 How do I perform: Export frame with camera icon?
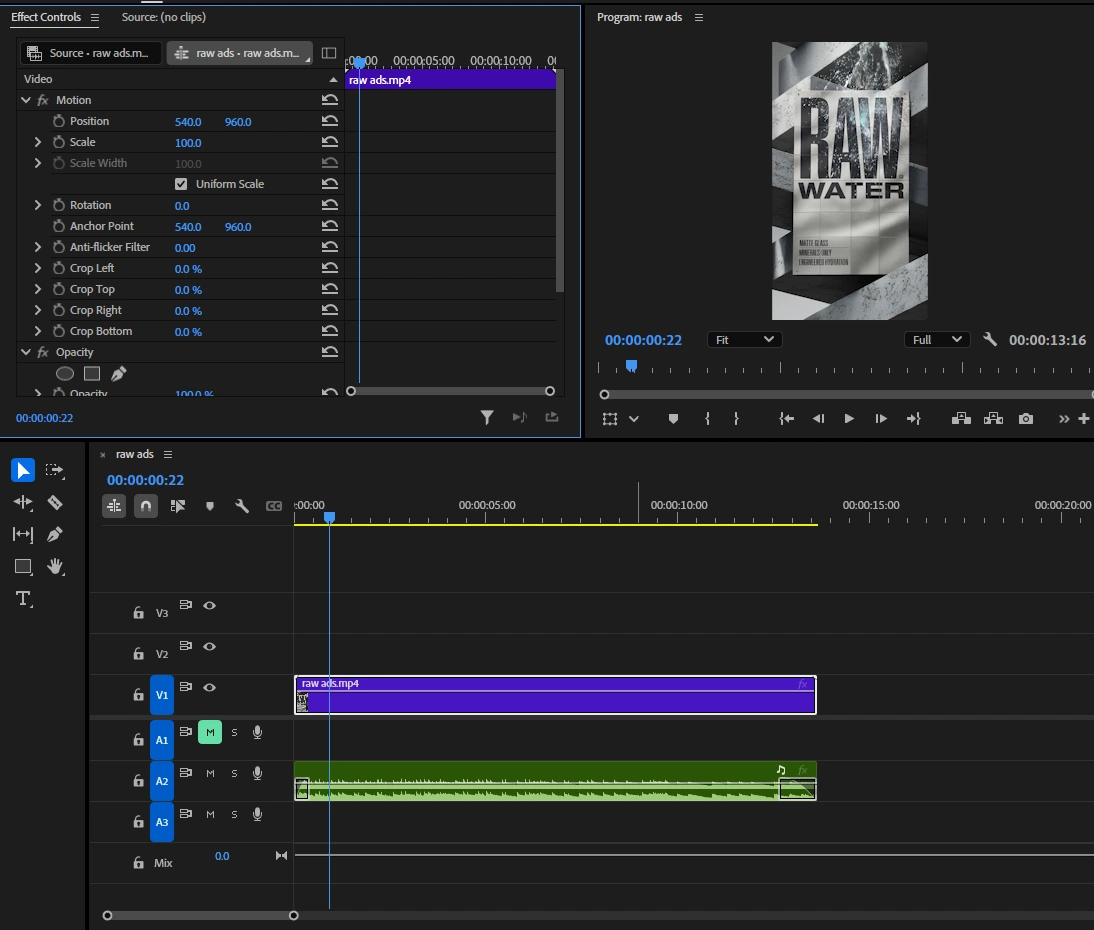1026,419
